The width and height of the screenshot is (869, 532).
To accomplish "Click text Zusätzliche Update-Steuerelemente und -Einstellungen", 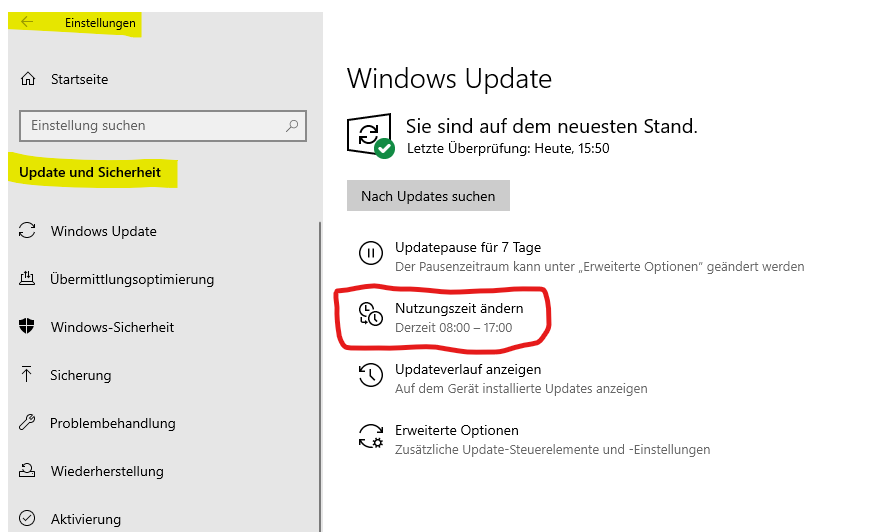I will pos(553,449).
